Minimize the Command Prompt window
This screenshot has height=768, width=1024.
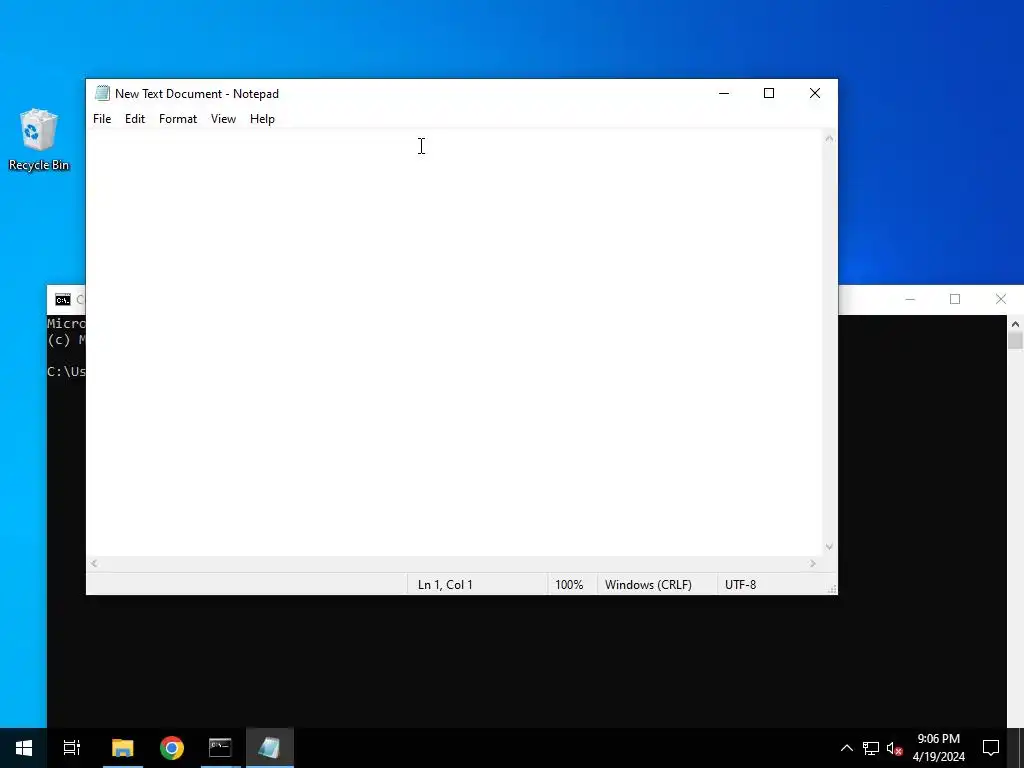tap(910, 299)
